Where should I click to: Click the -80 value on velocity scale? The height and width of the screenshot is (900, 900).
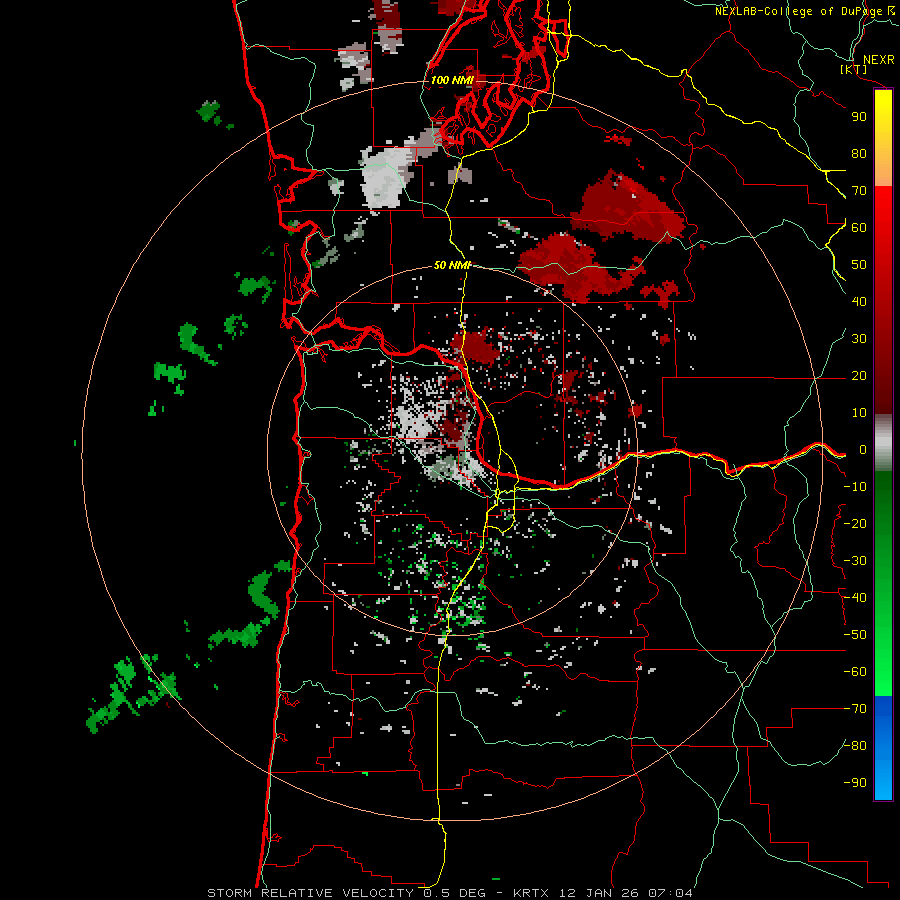[855, 746]
